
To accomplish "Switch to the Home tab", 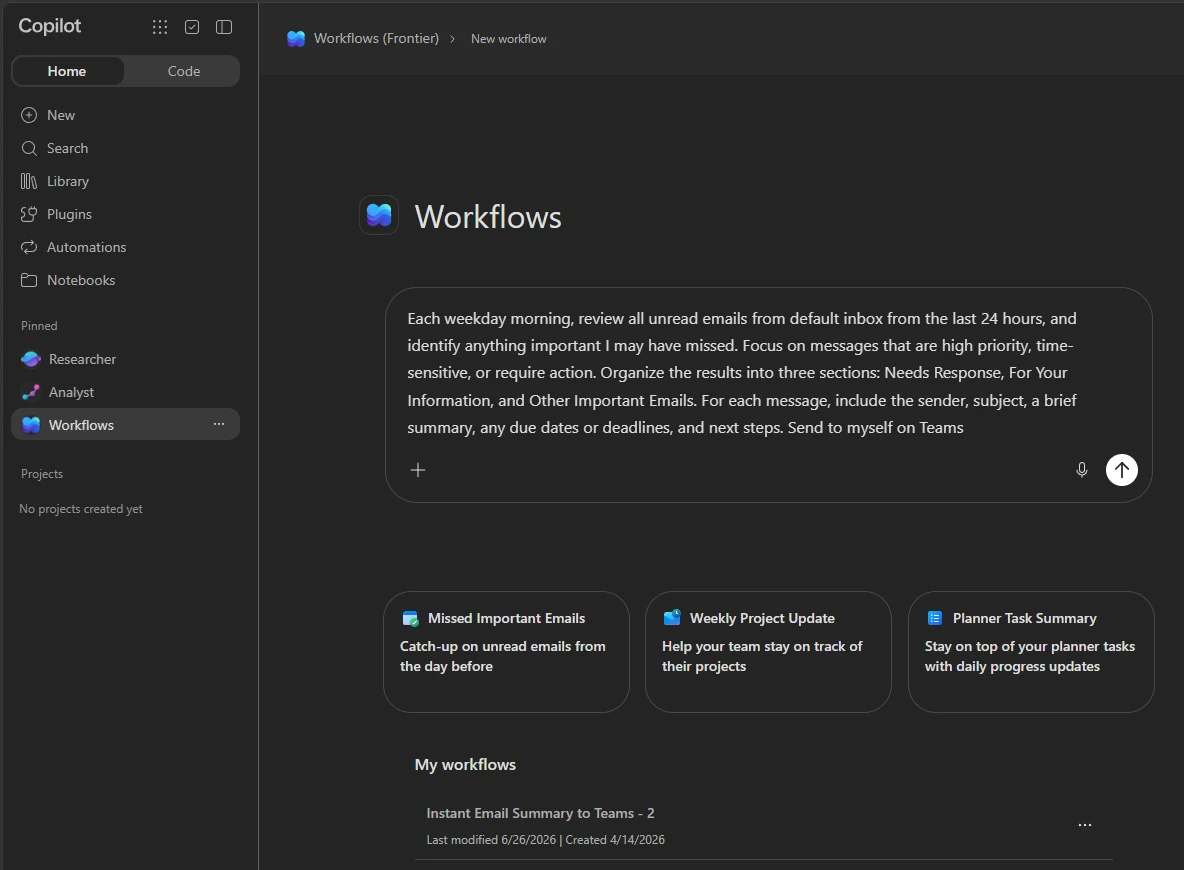I will 67,71.
